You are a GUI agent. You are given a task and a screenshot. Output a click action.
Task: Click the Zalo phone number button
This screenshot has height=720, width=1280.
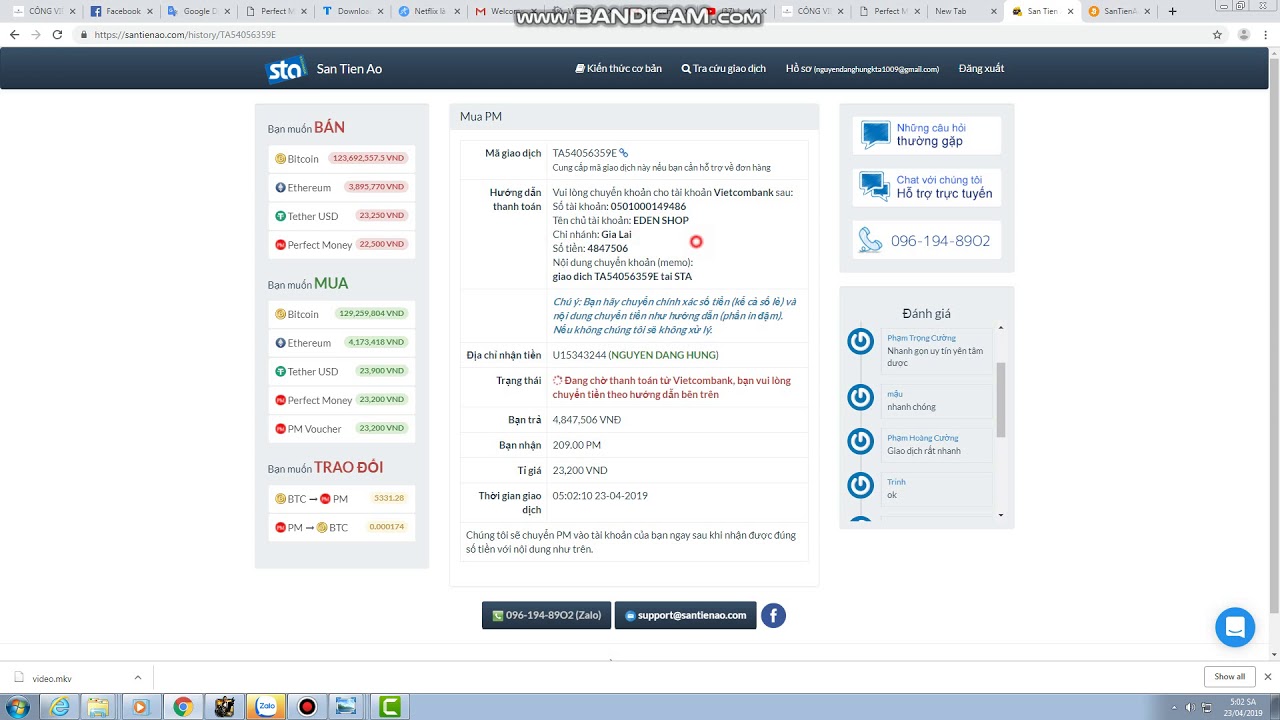[546, 615]
